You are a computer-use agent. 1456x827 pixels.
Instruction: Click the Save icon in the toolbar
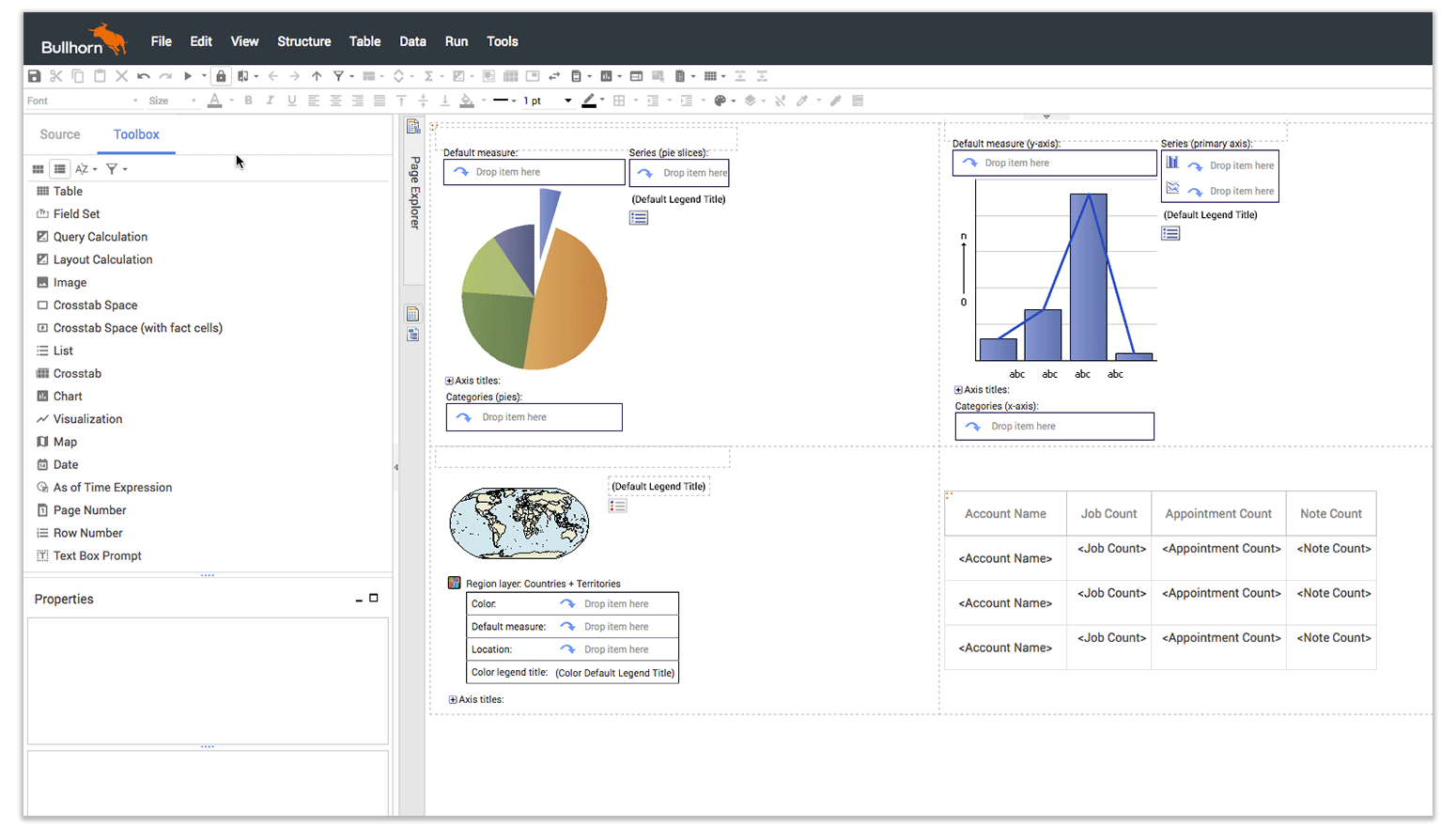coord(34,76)
